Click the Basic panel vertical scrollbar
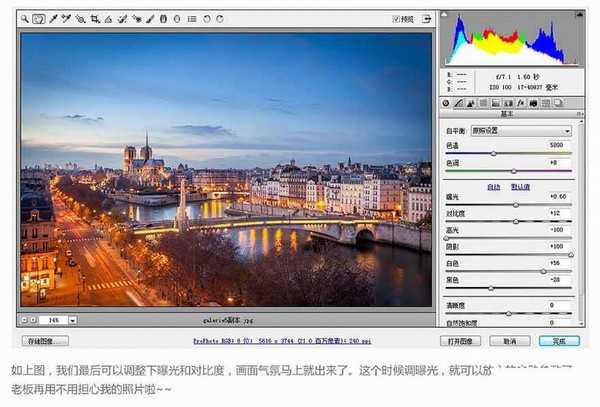Screen dimensions: 600x407 click(x=581, y=223)
